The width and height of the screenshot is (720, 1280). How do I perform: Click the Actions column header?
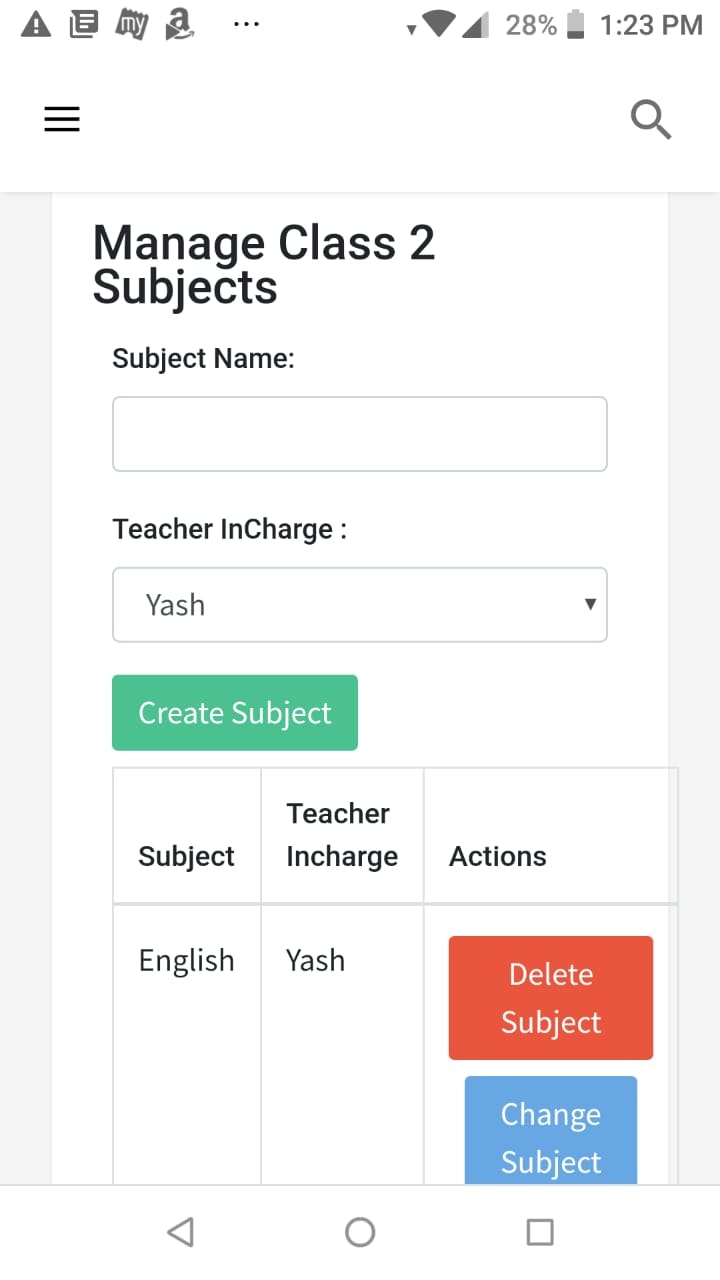[x=498, y=856]
